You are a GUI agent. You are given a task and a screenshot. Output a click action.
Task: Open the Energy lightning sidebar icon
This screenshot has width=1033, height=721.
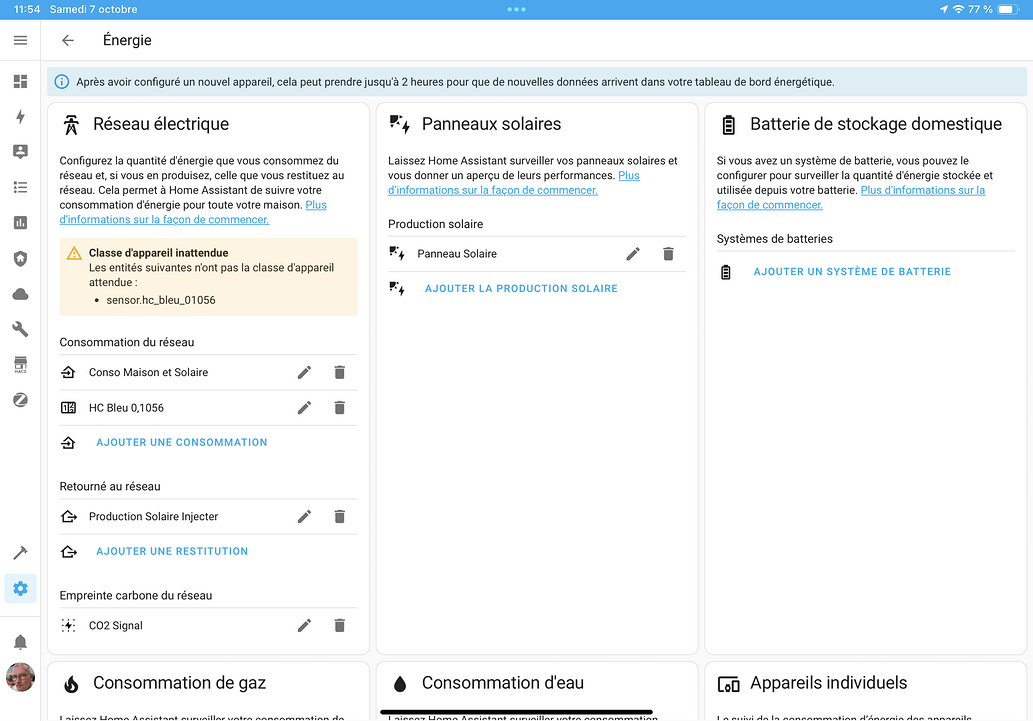pos(20,117)
